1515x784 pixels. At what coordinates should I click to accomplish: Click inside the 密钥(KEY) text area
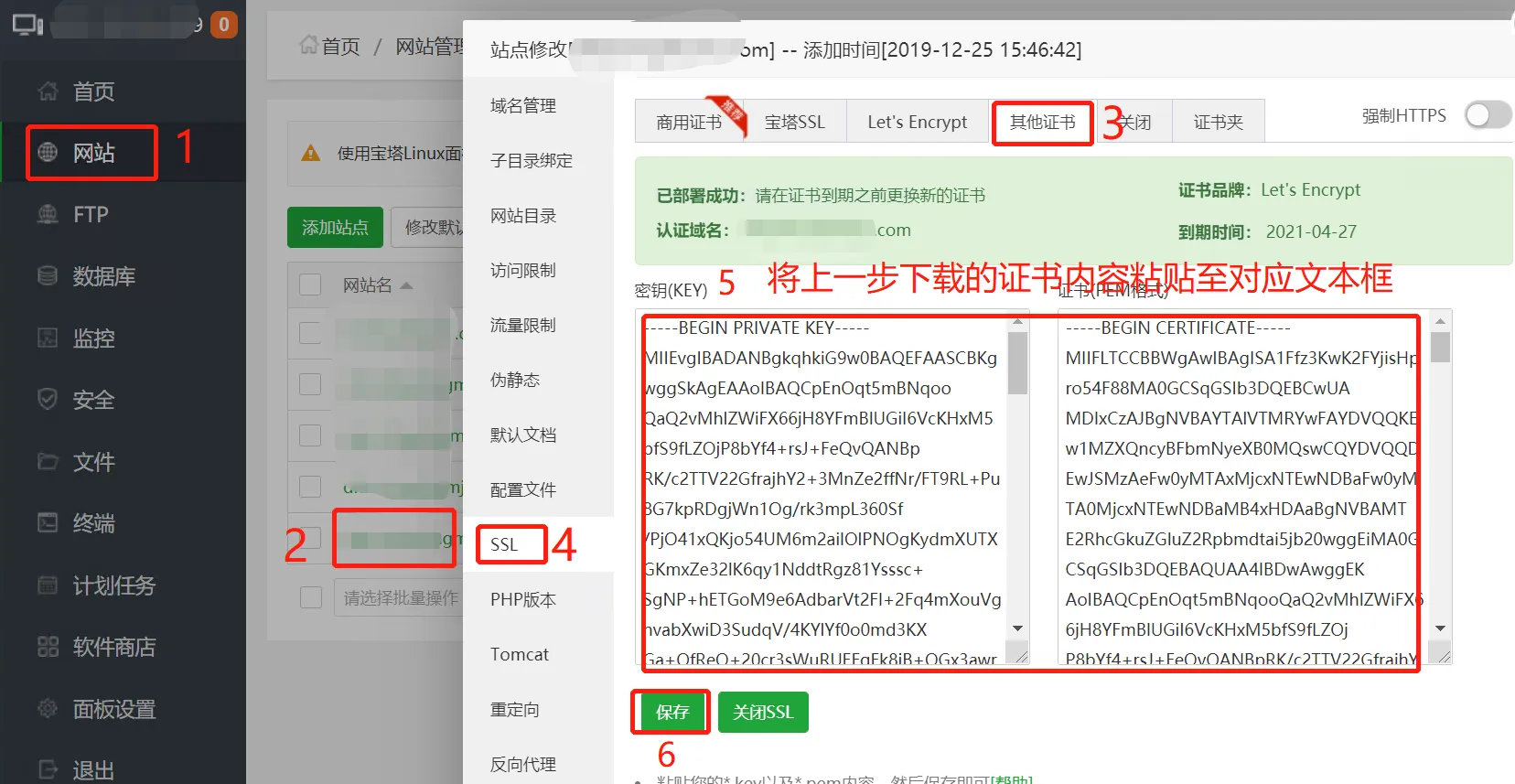click(x=823, y=487)
